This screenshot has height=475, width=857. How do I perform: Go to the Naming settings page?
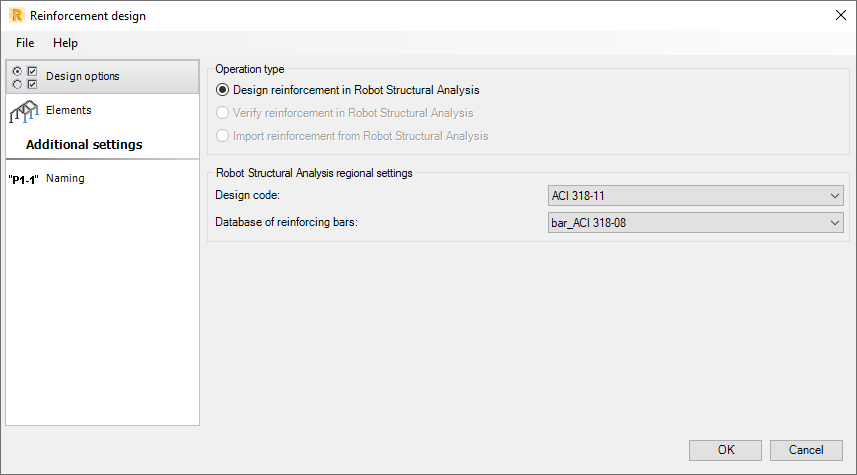65,179
